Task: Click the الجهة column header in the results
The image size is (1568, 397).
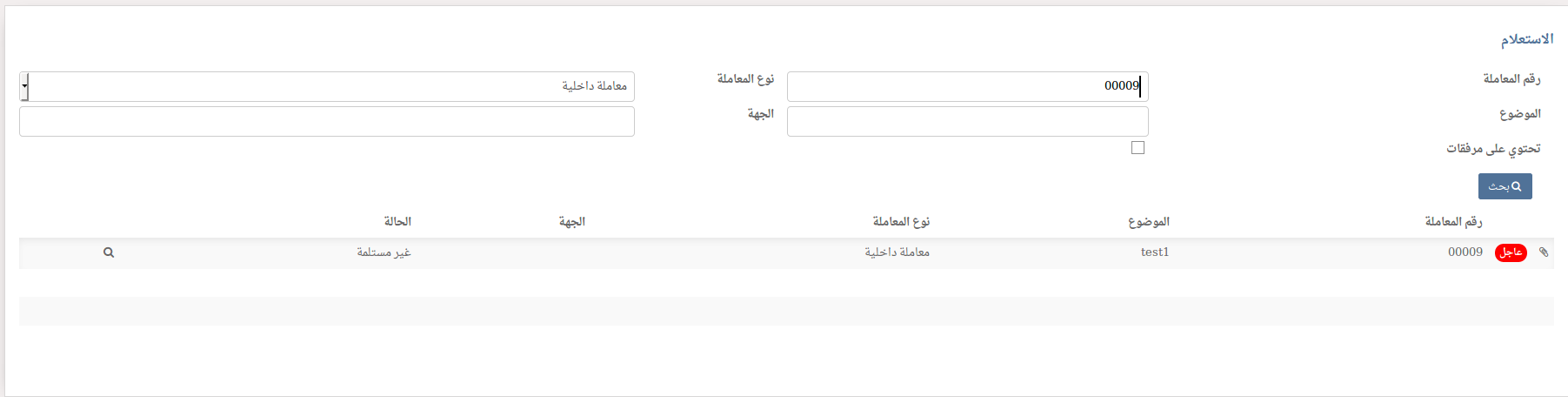Action: point(571,222)
